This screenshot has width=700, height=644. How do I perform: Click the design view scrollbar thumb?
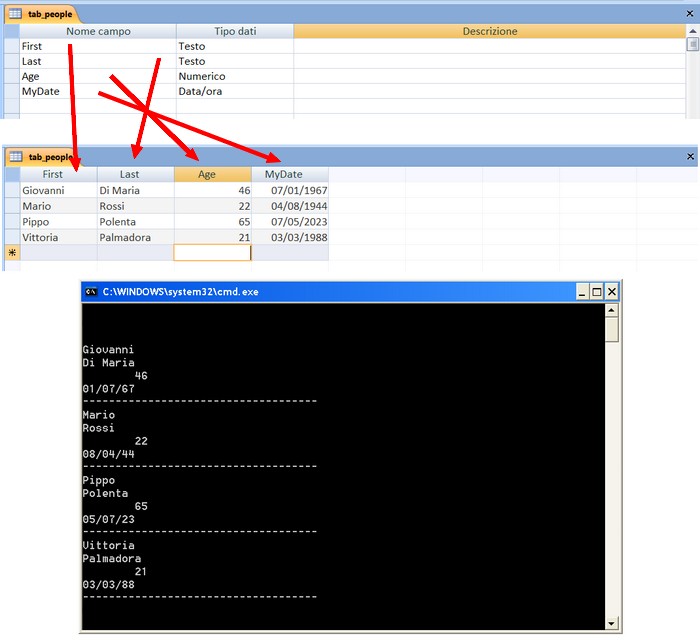pyautogui.click(x=692, y=45)
